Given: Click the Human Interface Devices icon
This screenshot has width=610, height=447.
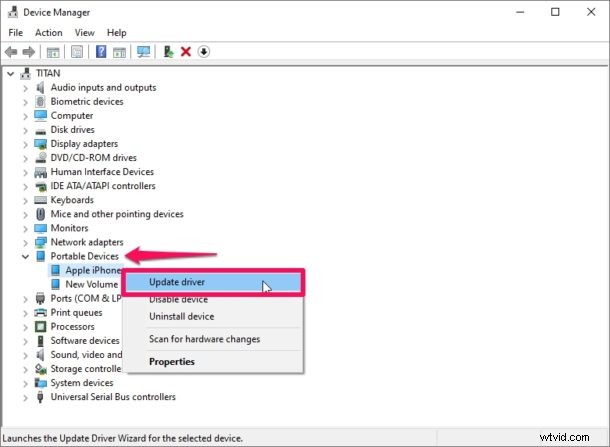Looking at the screenshot, I should pos(40,172).
